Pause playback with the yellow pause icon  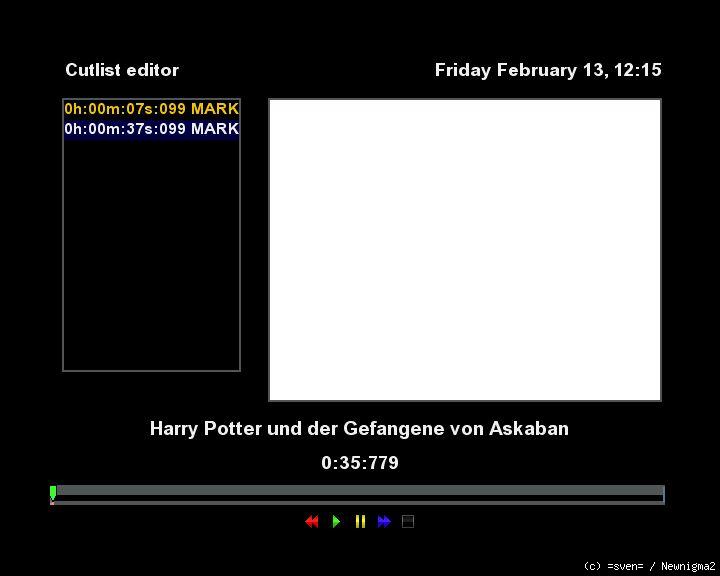[360, 521]
